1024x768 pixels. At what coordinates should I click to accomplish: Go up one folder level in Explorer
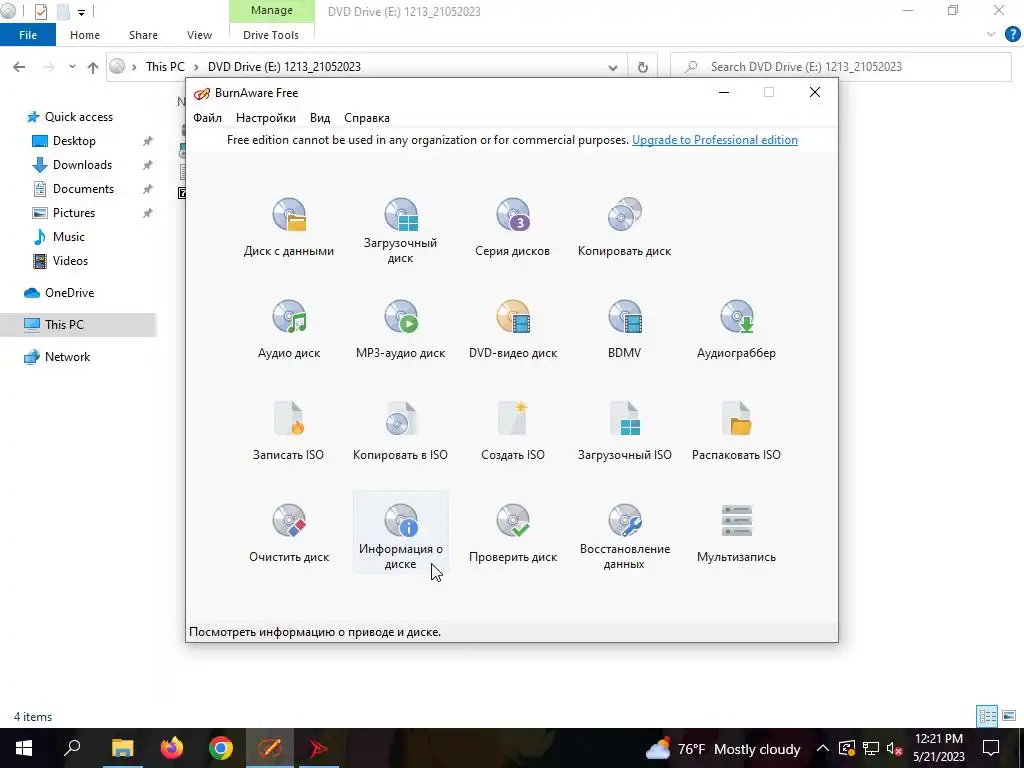point(93,67)
